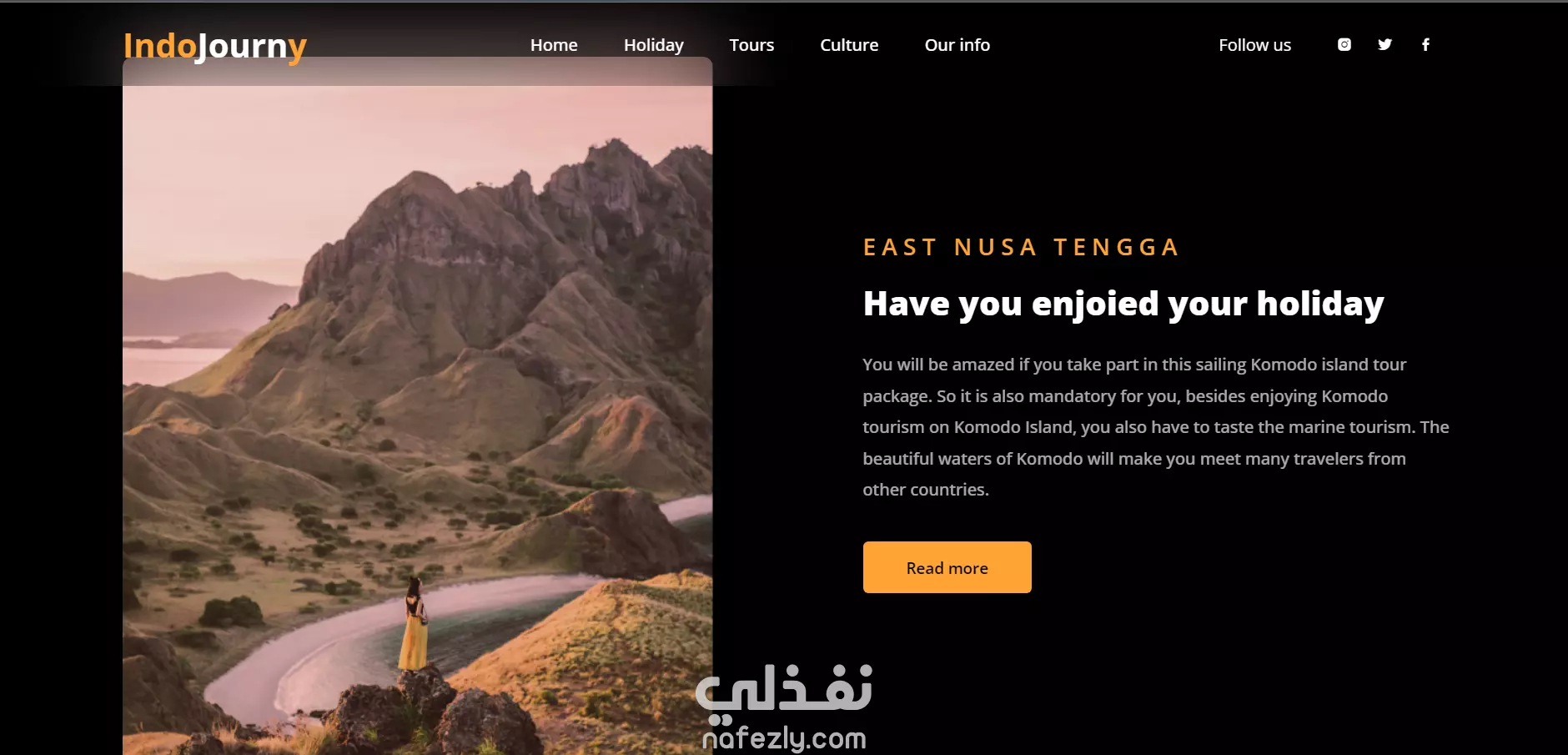Click the Have you enjoied your holiday heading
Screen dimensions: 1568x755
pyautogui.click(x=1123, y=304)
